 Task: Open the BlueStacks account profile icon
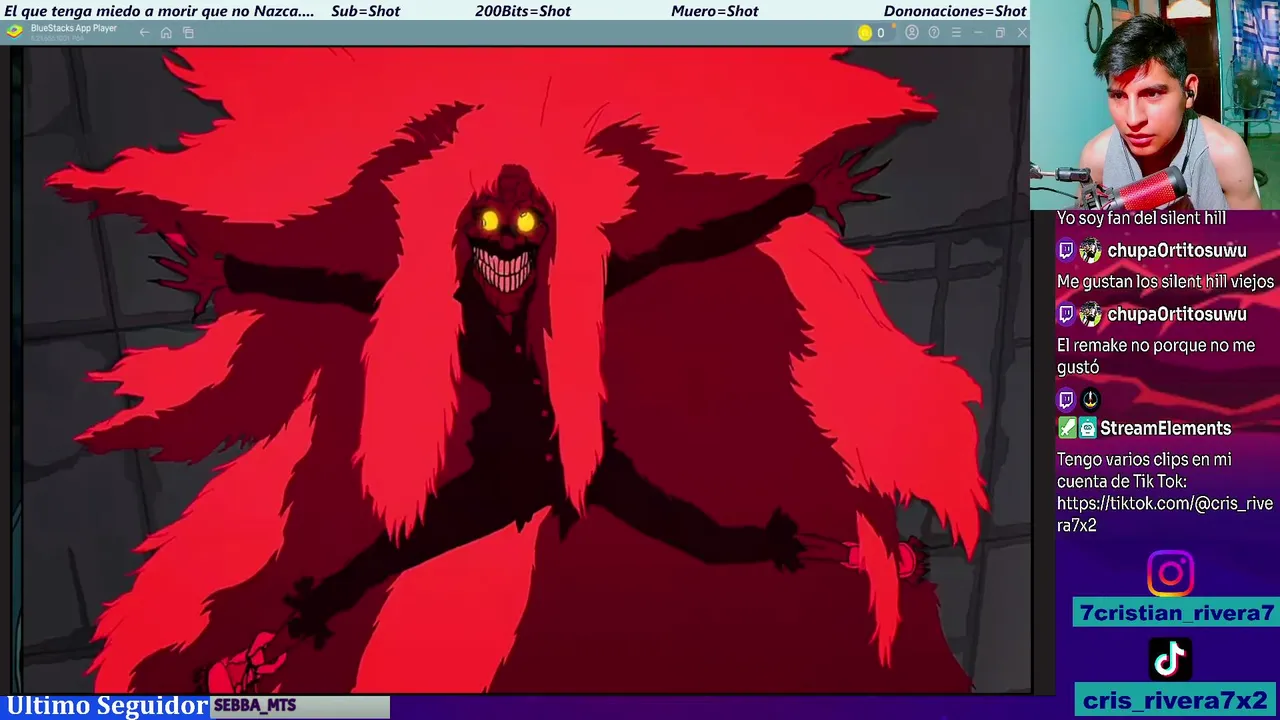[x=912, y=33]
